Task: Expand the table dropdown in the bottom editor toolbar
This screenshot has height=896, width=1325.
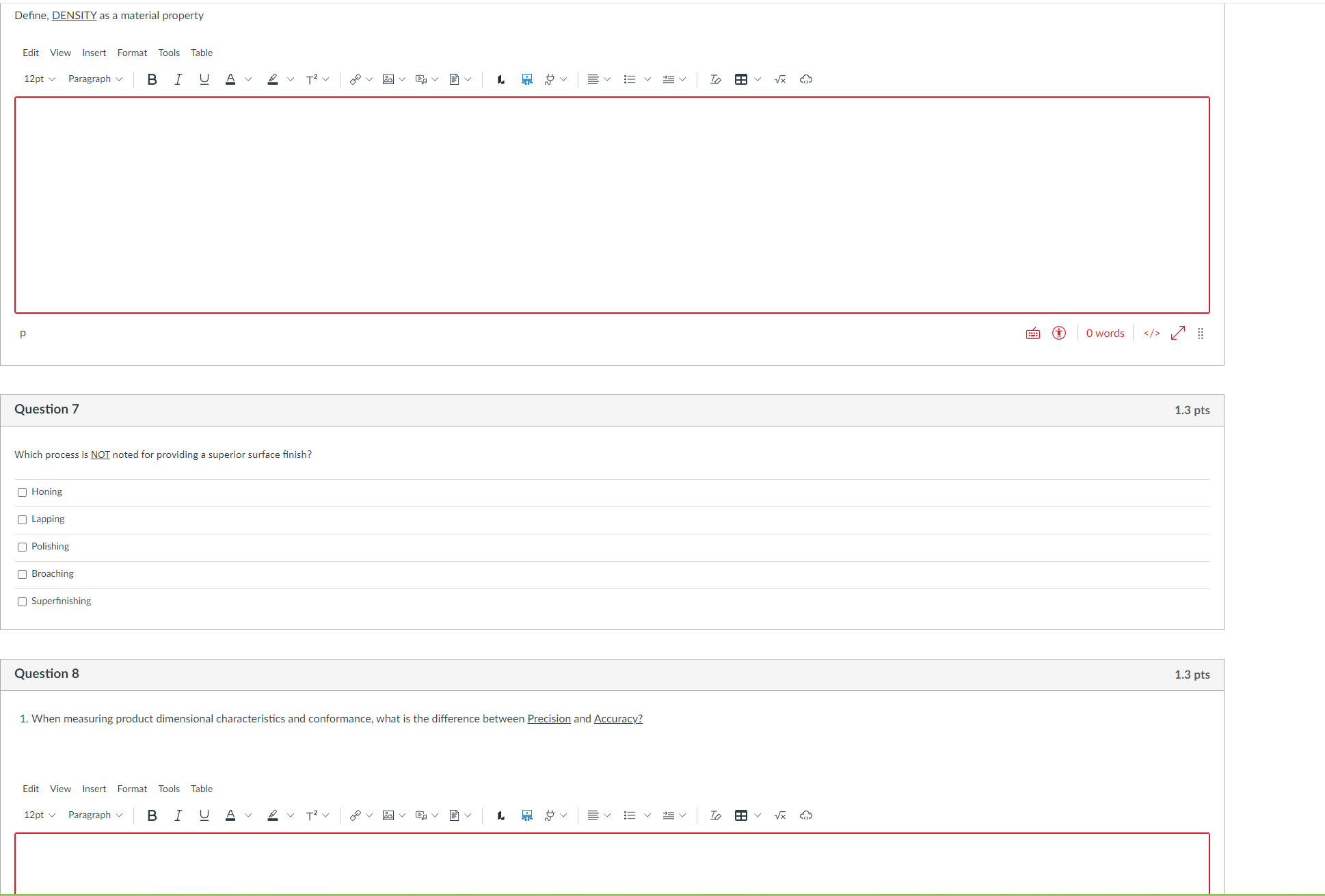Action: pos(758,815)
